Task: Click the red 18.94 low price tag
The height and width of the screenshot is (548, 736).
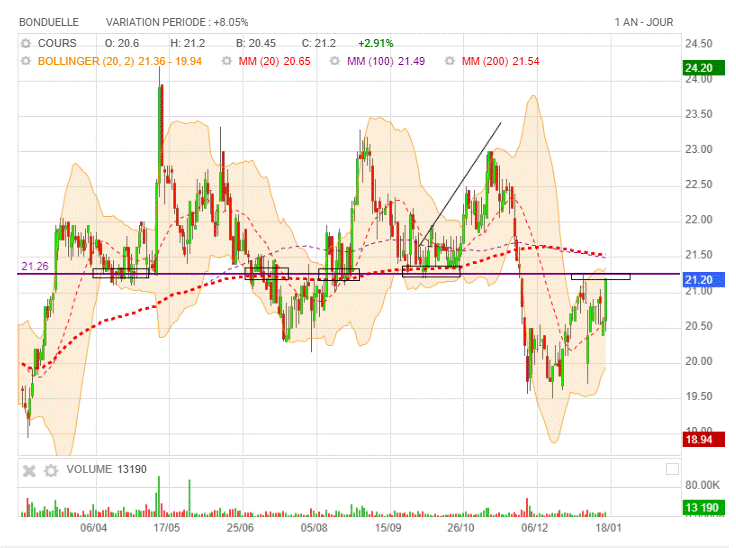Action: [703, 440]
